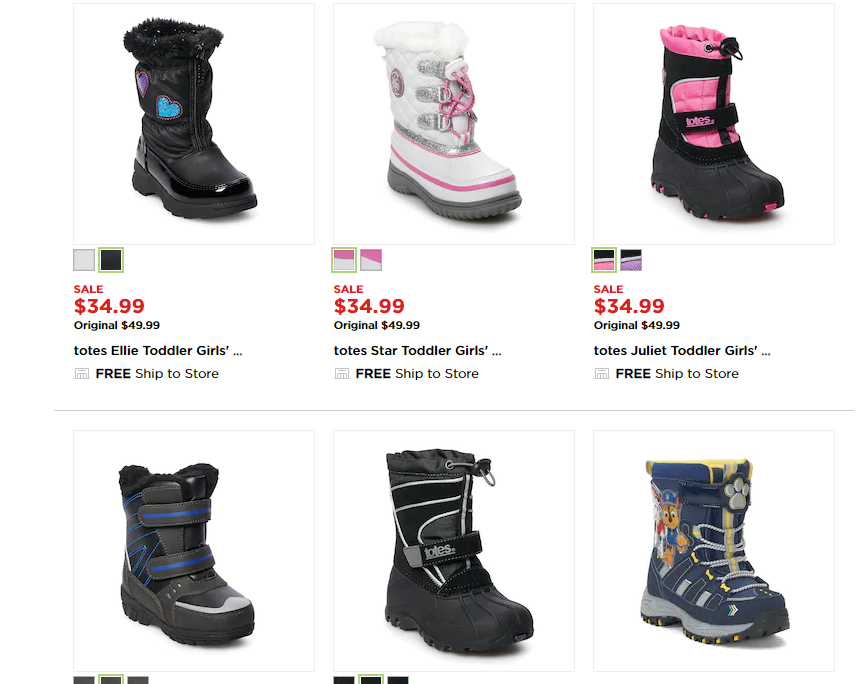Viewport: 866px width, 684px height.
Task: View pink and black Juliet boot image
Action: (714, 124)
